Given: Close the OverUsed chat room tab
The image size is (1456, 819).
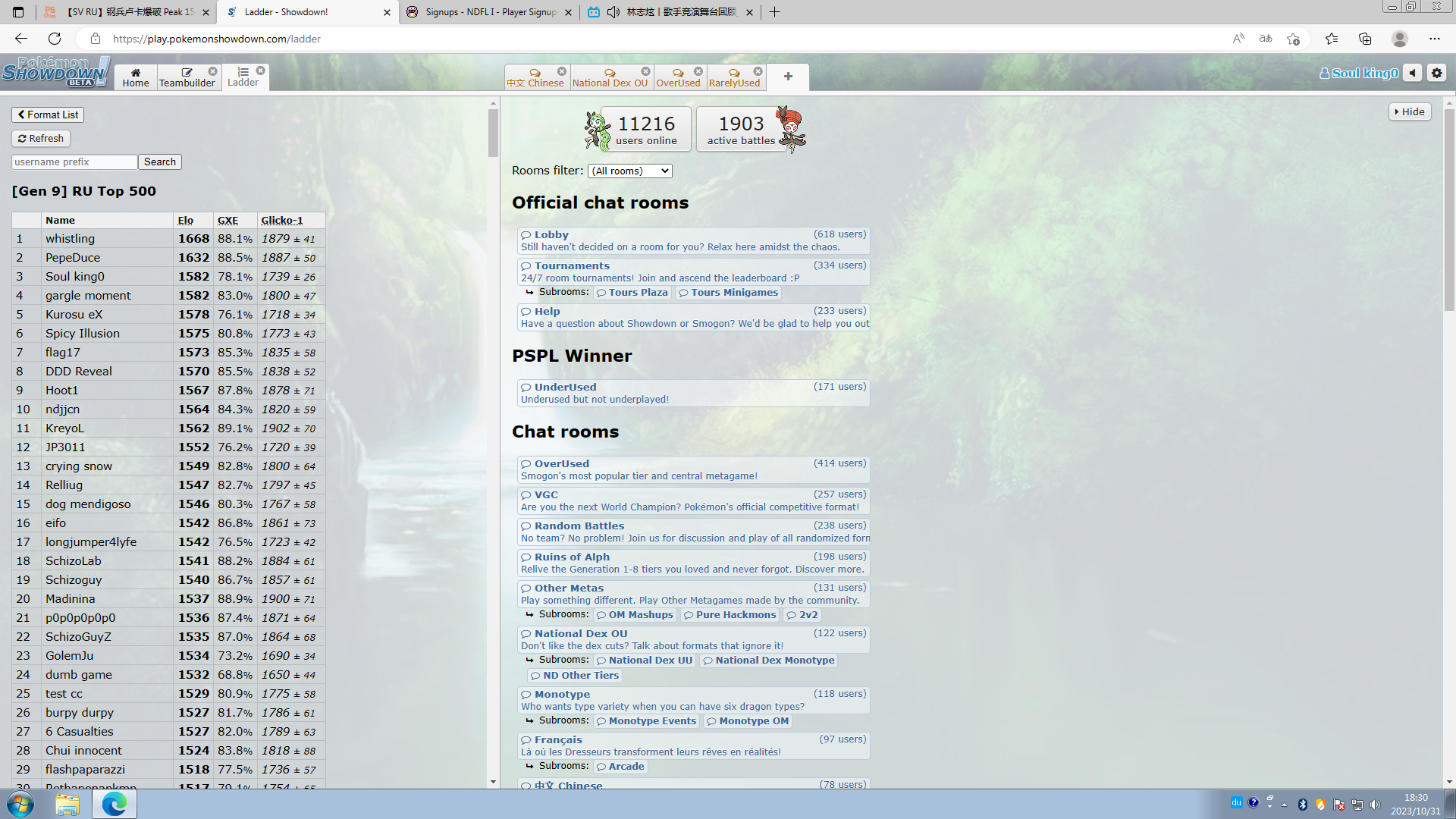Looking at the screenshot, I should [698, 71].
